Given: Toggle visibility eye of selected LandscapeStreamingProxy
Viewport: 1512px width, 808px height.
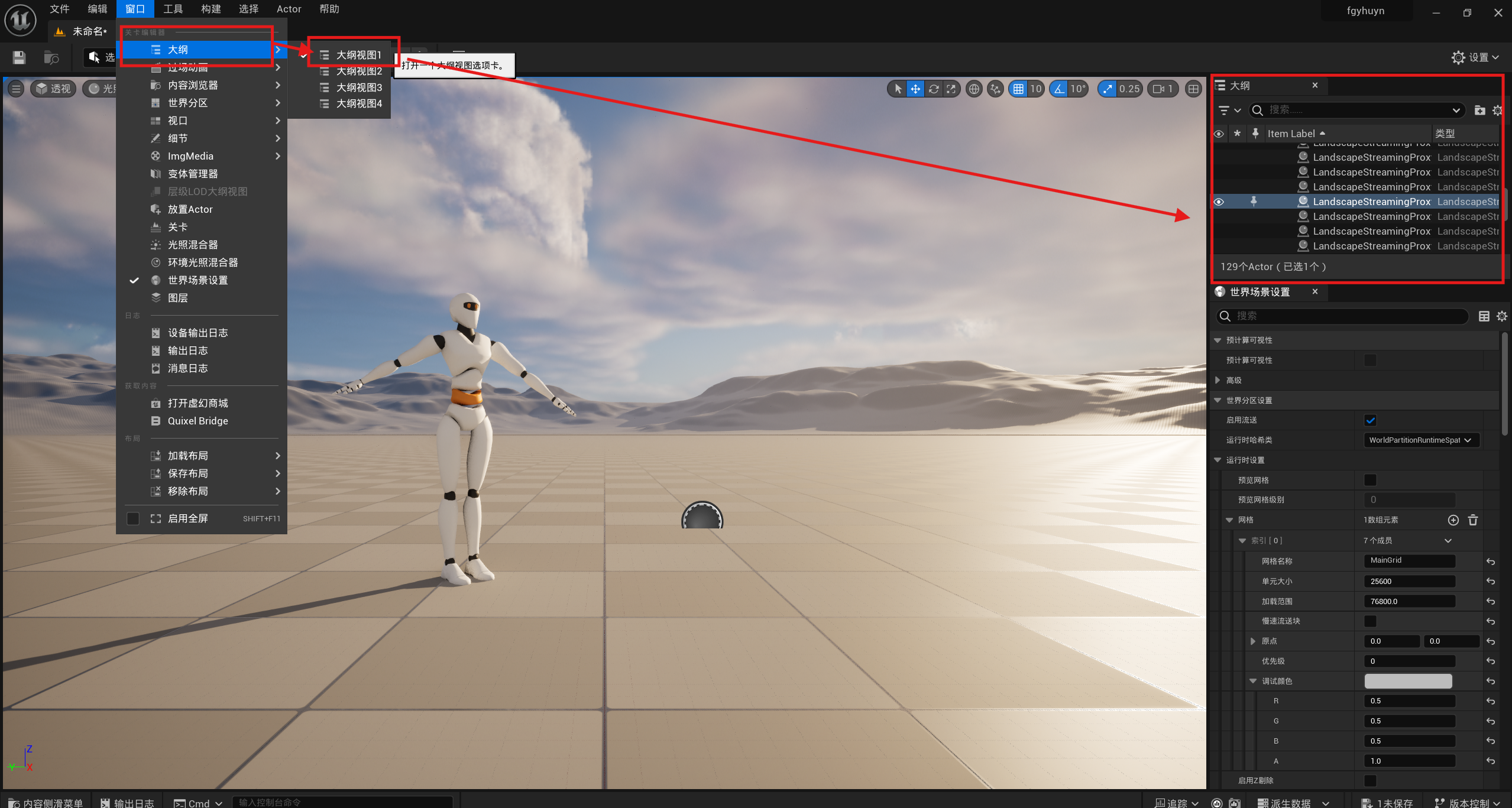Looking at the screenshot, I should tap(1219, 202).
